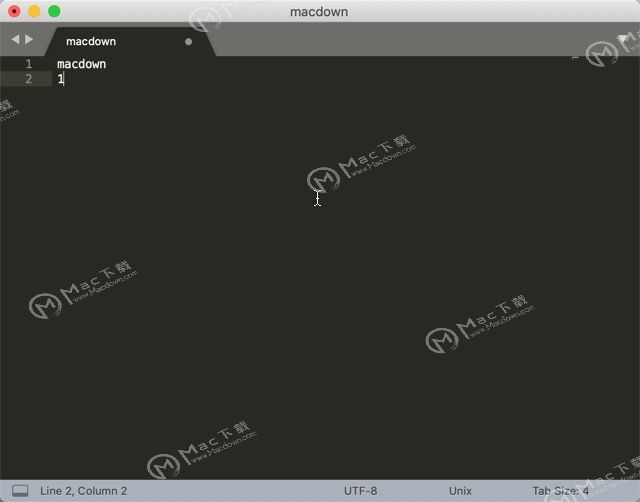Toggle the side bar icon in status bar

tap(20, 491)
